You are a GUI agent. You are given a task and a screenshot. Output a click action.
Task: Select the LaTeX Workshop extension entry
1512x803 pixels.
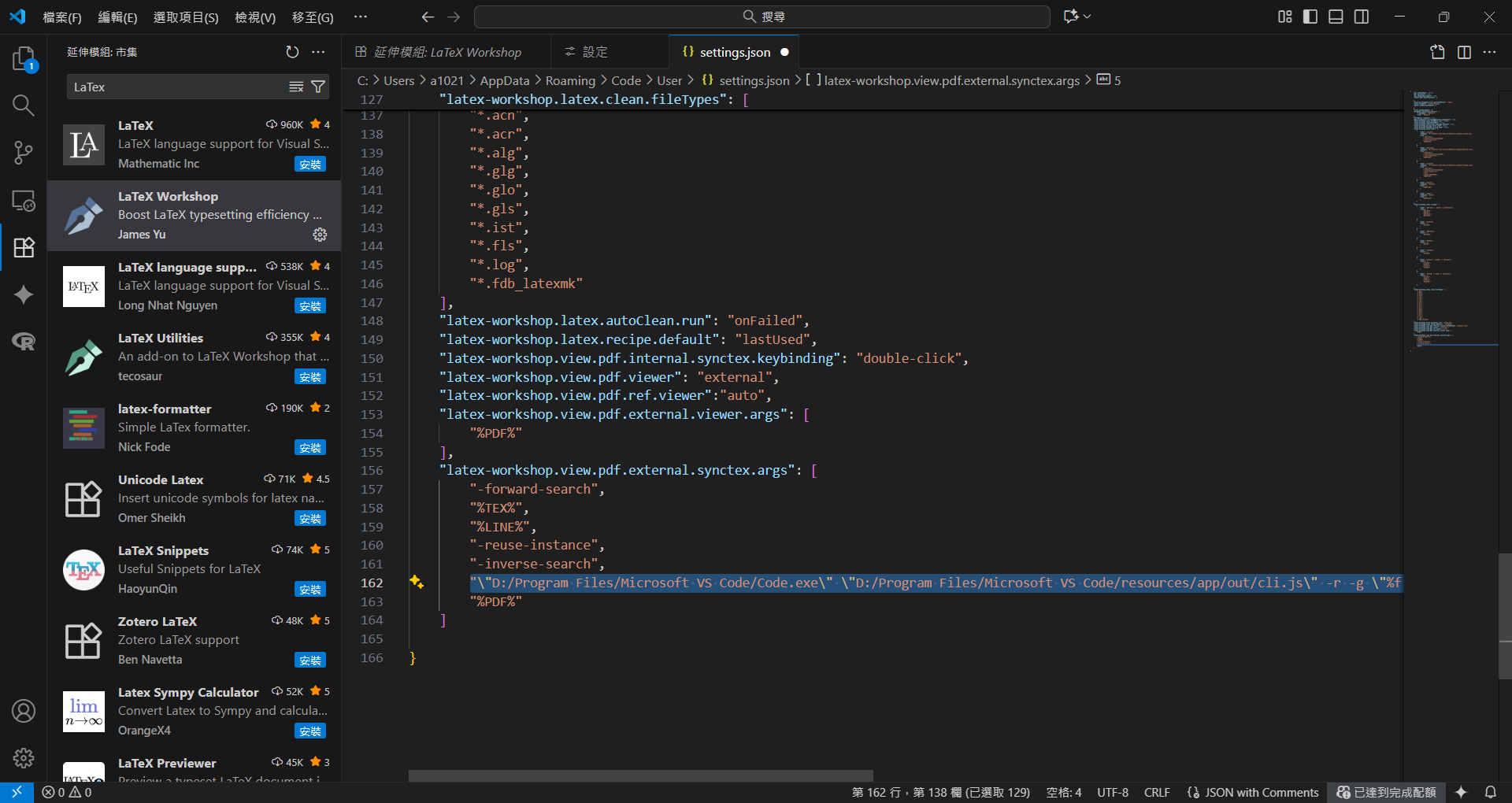coord(194,216)
